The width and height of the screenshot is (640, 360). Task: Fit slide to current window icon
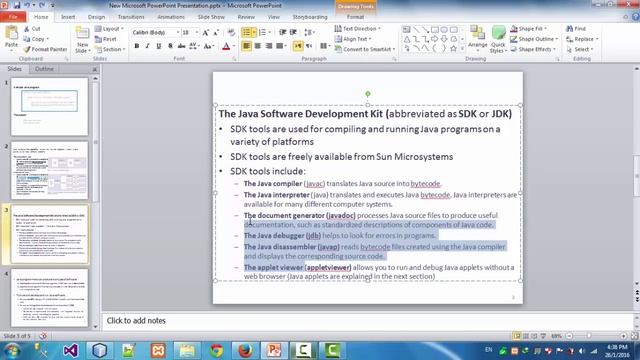pos(634,336)
